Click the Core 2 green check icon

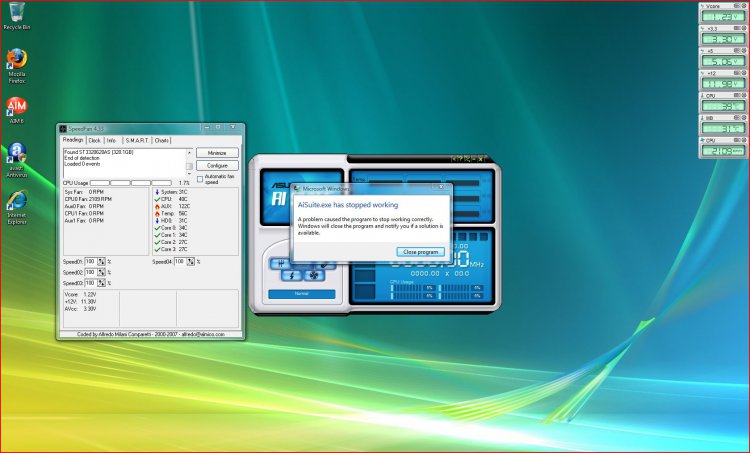pyautogui.click(x=157, y=243)
